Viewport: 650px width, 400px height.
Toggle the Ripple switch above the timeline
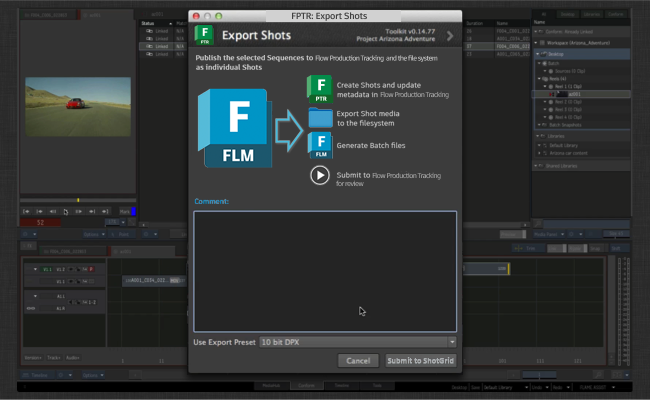577,248
